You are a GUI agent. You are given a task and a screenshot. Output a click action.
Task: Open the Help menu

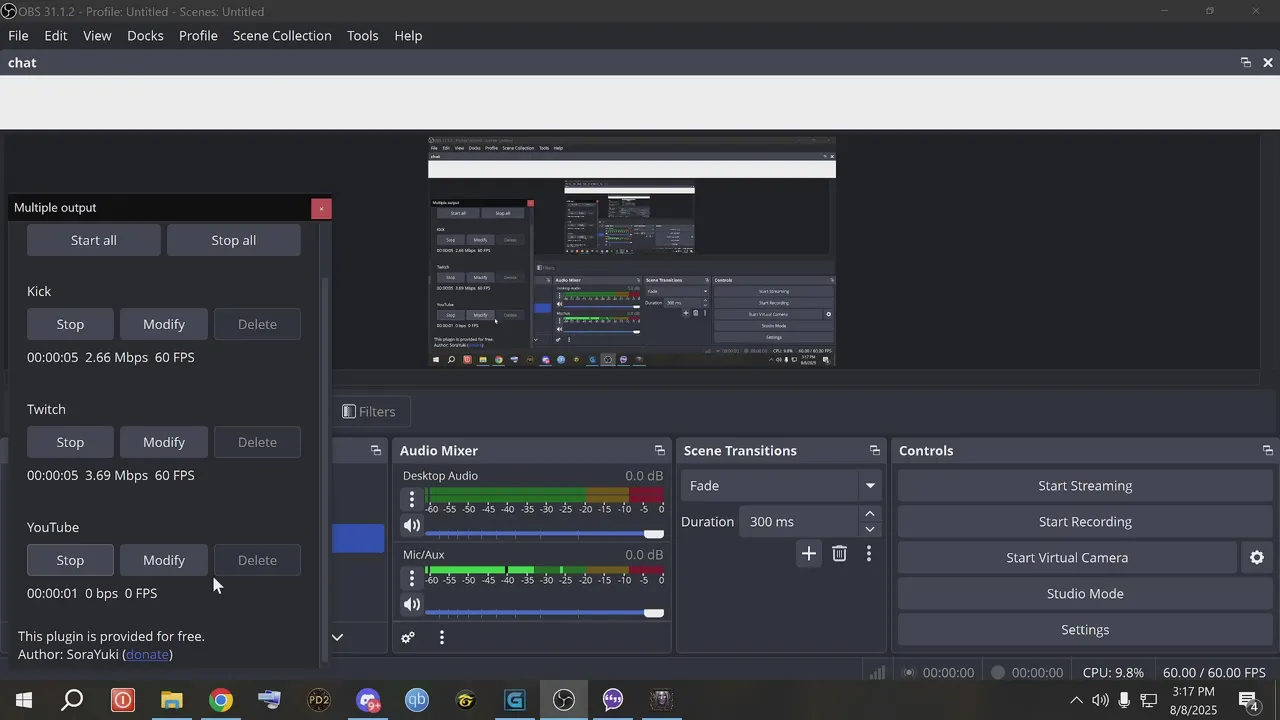pyautogui.click(x=408, y=35)
